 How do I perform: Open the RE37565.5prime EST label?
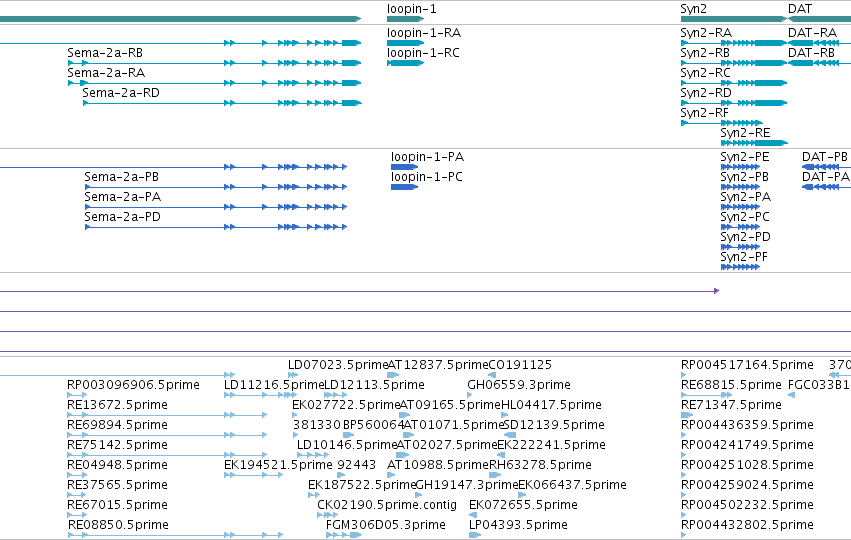pos(117,486)
